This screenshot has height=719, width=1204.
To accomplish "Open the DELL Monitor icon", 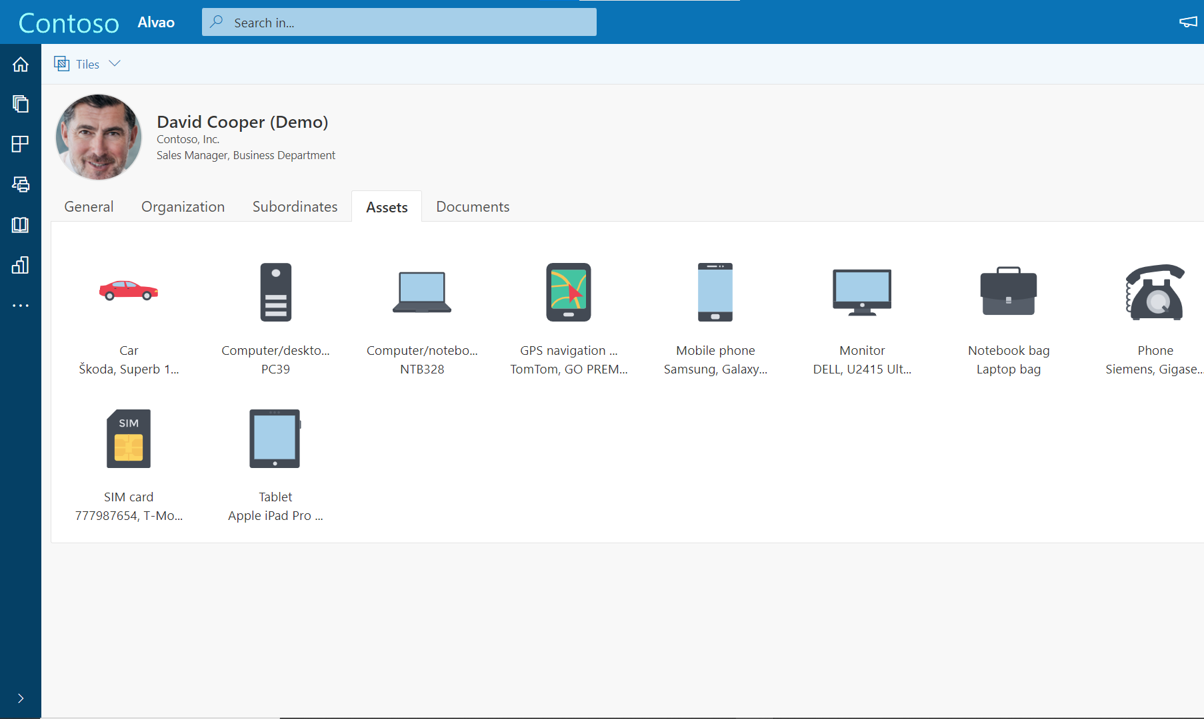I will point(862,292).
